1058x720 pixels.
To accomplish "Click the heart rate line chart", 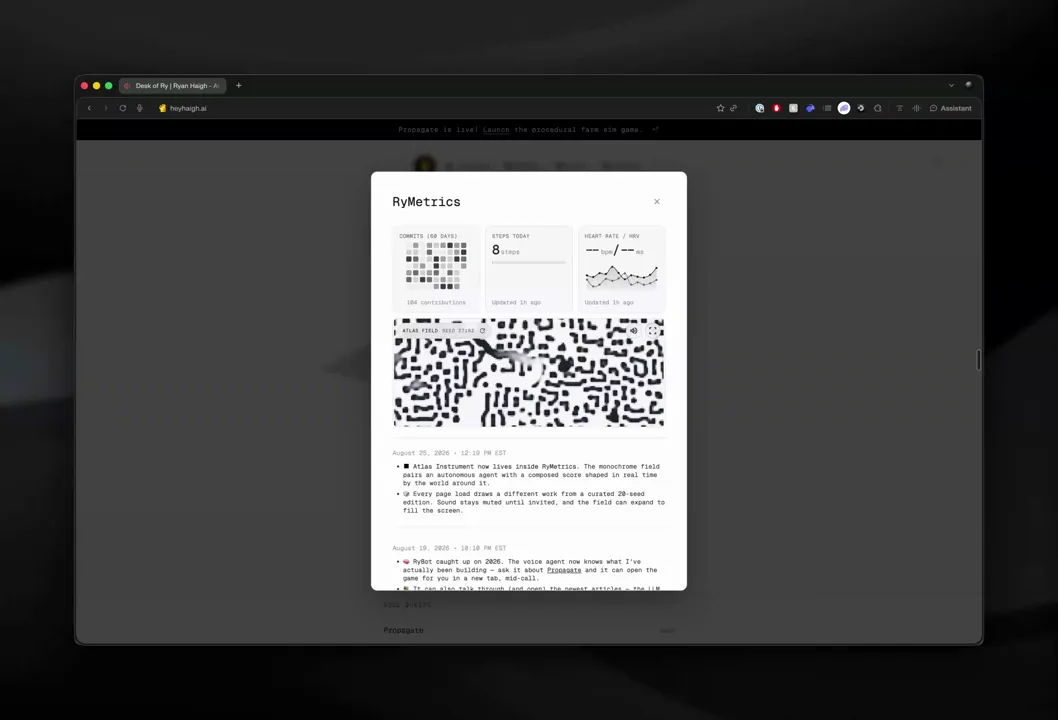I will 621,277.
